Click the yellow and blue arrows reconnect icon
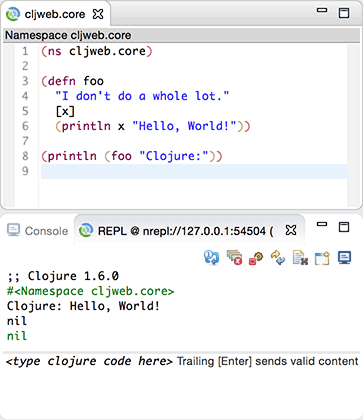The height and width of the screenshot is (420, 363). pos(278,258)
